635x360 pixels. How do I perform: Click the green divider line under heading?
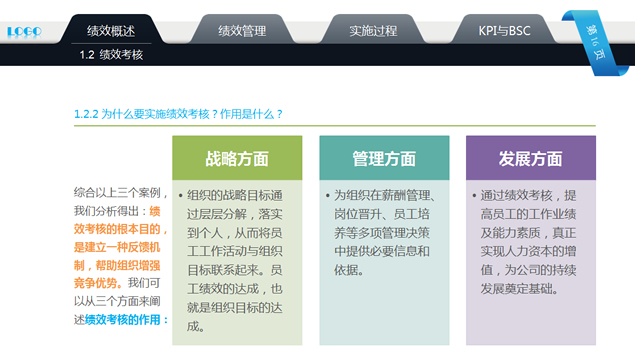click(335, 126)
